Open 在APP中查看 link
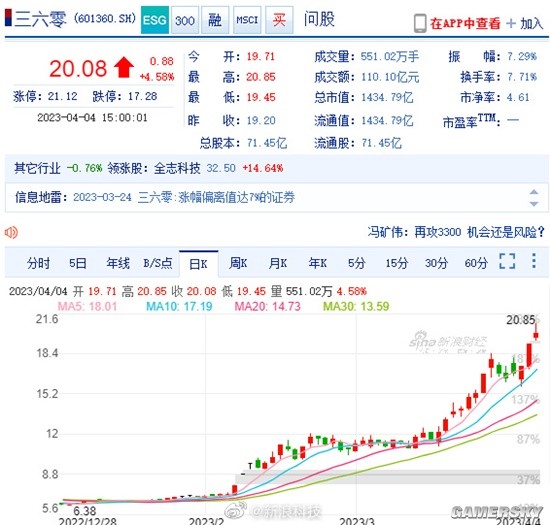 coord(465,23)
